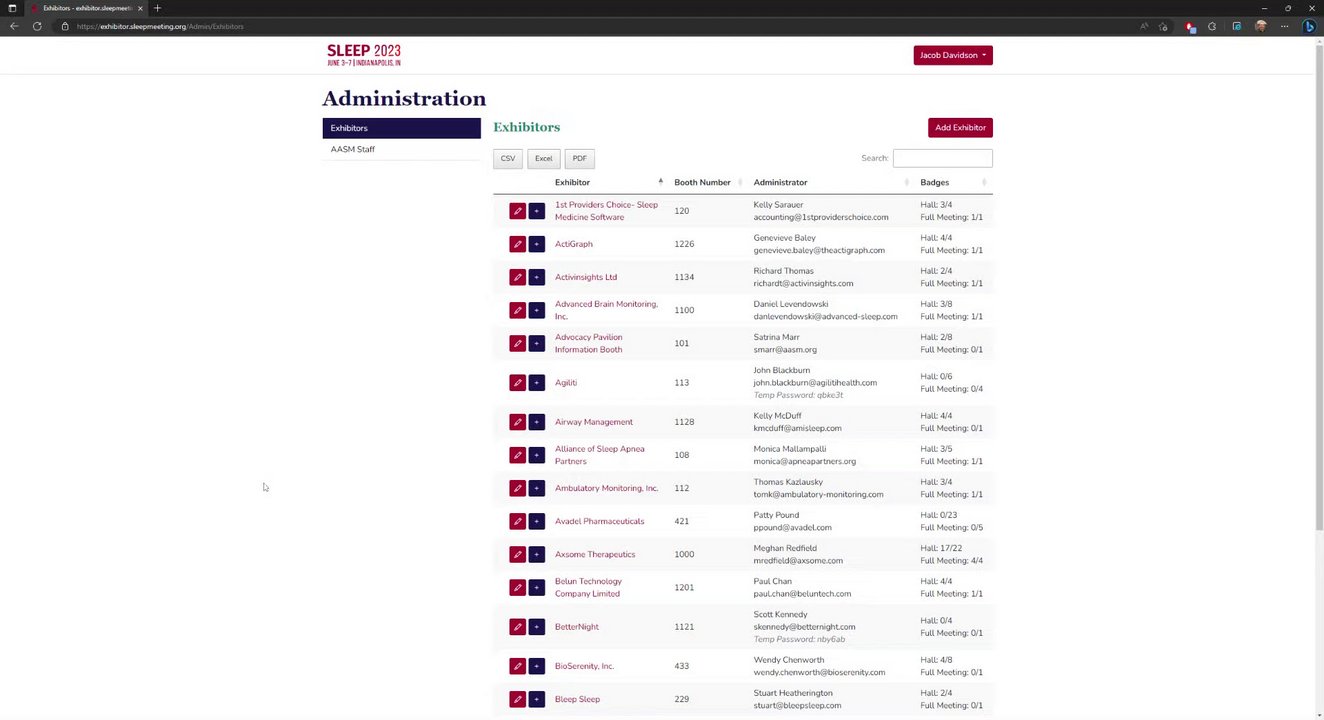Click the Add Exhibitor button
1324x720 pixels.
(960, 128)
